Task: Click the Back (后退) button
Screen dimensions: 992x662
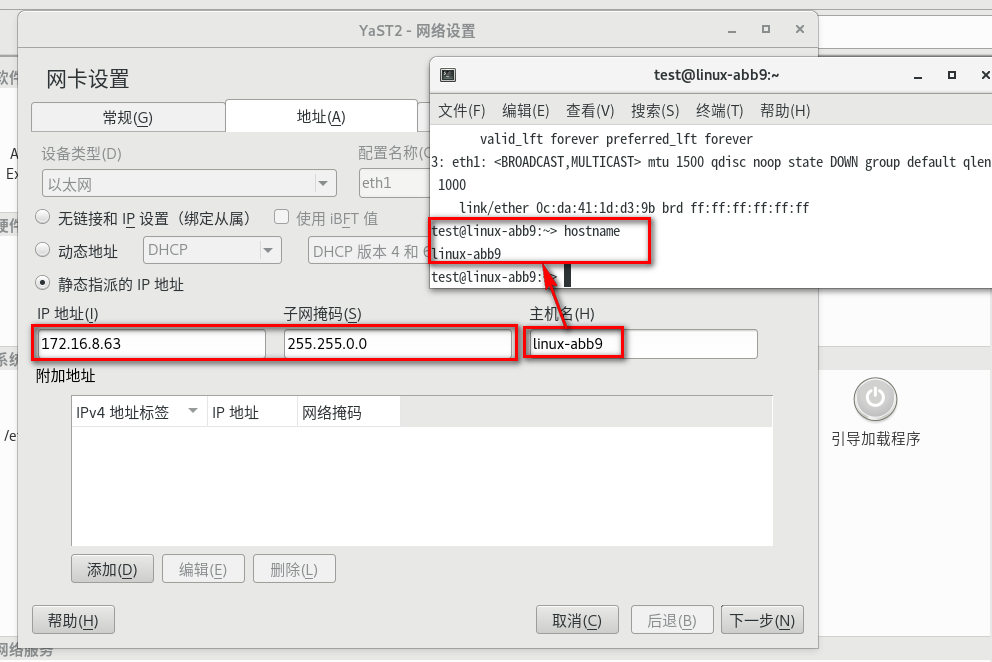Action: [672, 620]
